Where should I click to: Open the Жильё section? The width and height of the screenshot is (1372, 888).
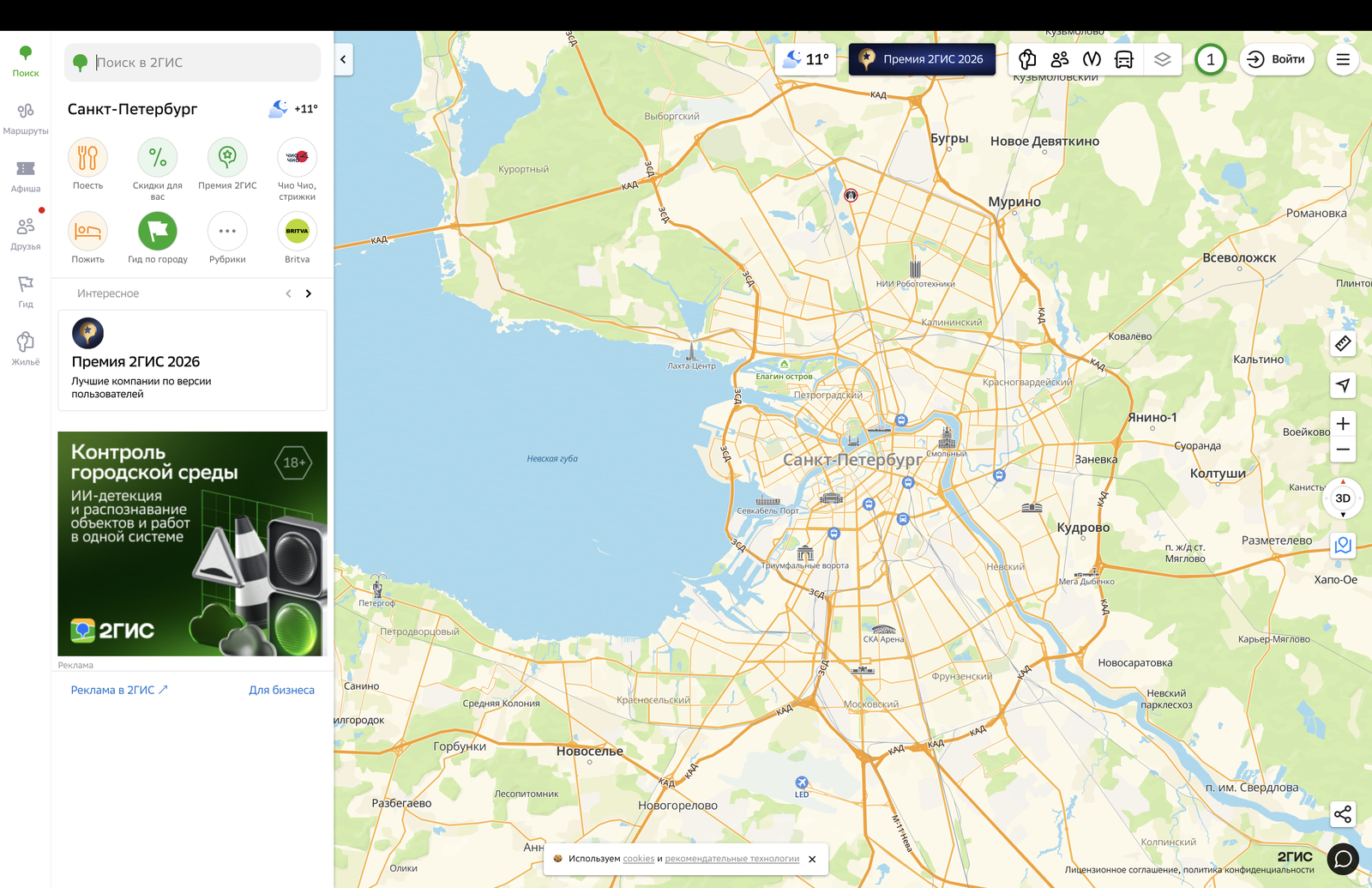click(26, 349)
